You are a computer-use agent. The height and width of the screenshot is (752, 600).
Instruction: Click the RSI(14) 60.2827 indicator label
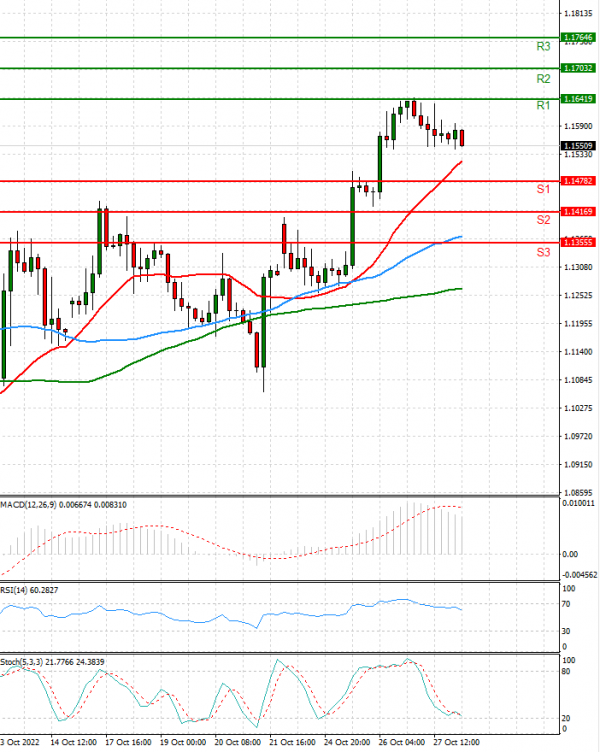pyautogui.click(x=29, y=590)
